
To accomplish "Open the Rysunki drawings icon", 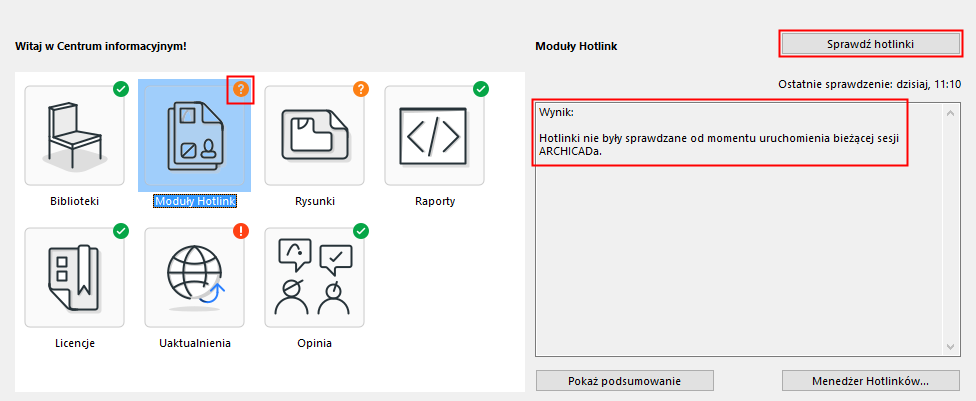I will point(314,135).
